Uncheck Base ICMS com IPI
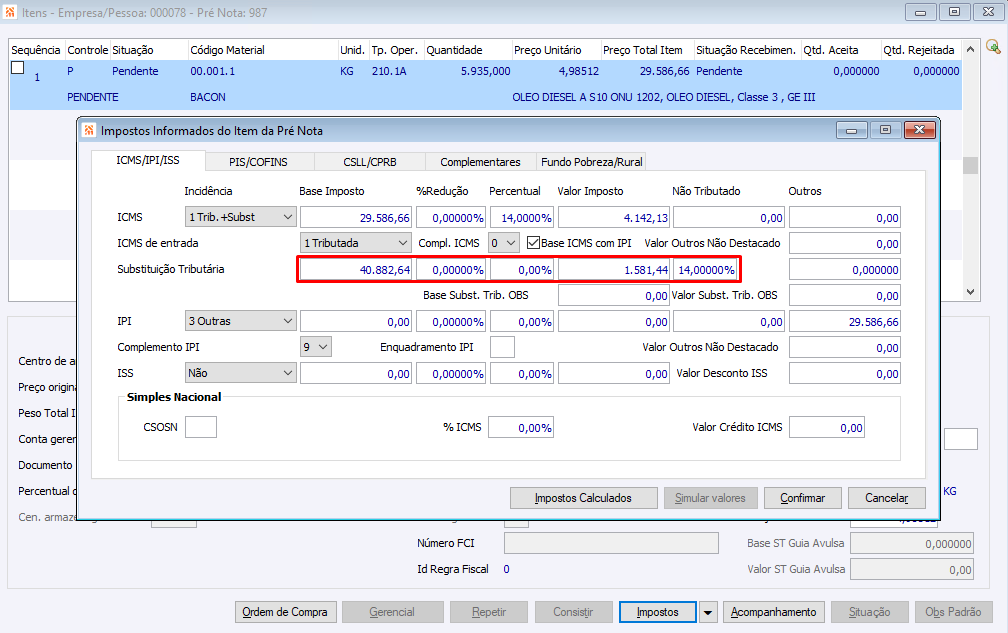 coord(534,242)
